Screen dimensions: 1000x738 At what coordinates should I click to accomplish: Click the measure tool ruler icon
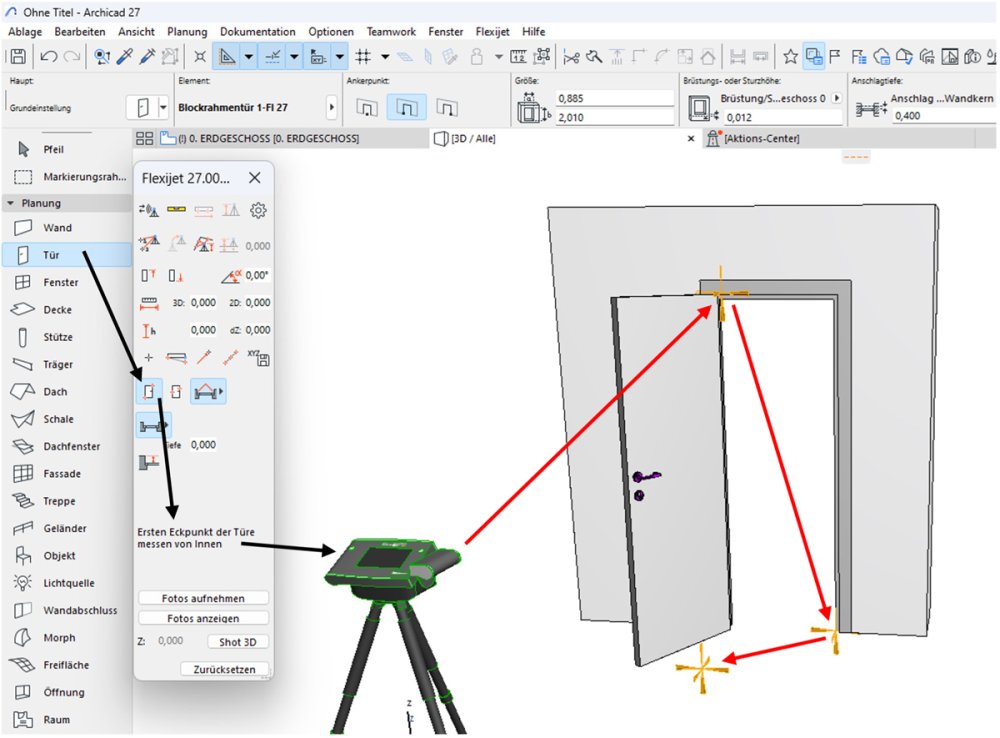pyautogui.click(x=518, y=57)
